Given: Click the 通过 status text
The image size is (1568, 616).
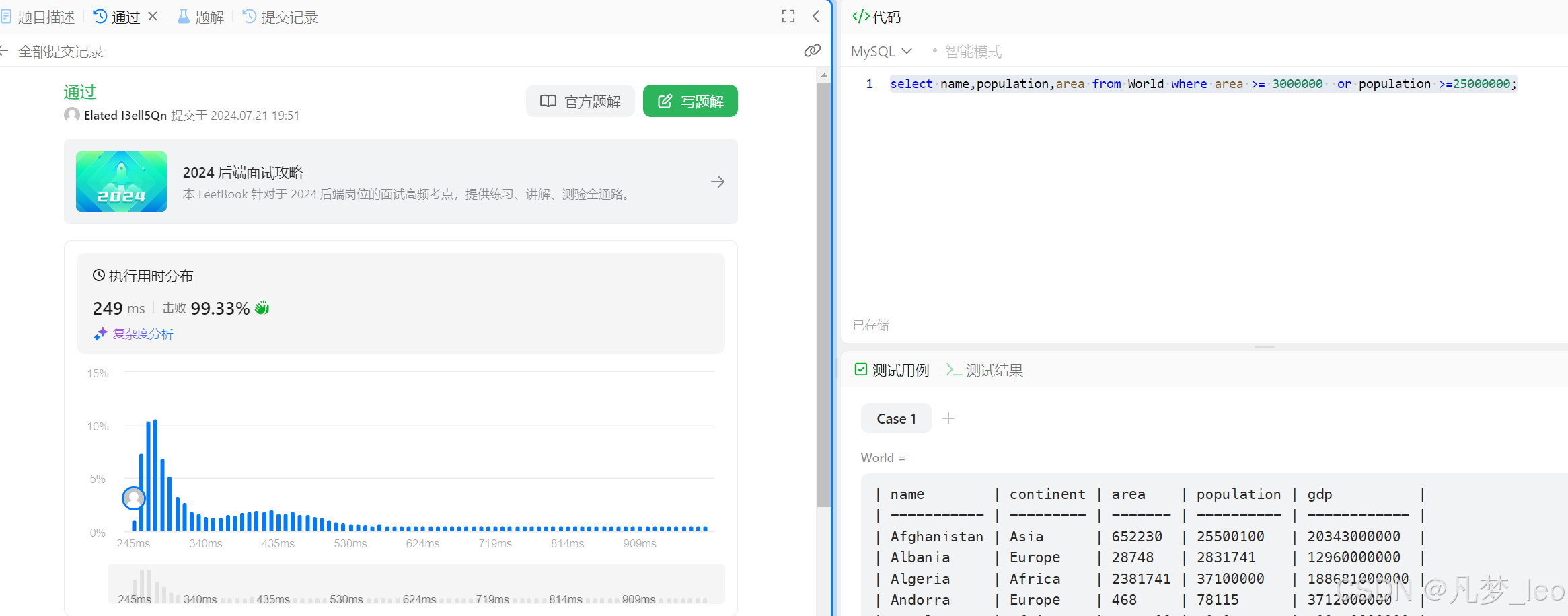Looking at the screenshot, I should tap(80, 91).
